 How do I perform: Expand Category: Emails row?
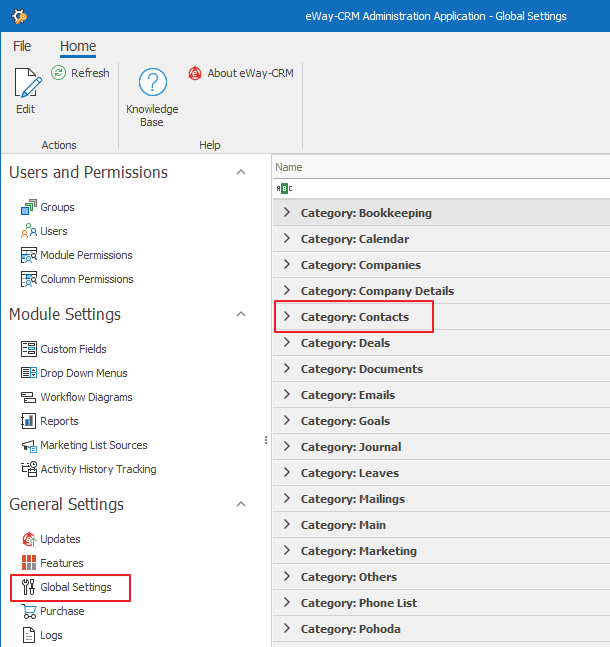pos(287,394)
